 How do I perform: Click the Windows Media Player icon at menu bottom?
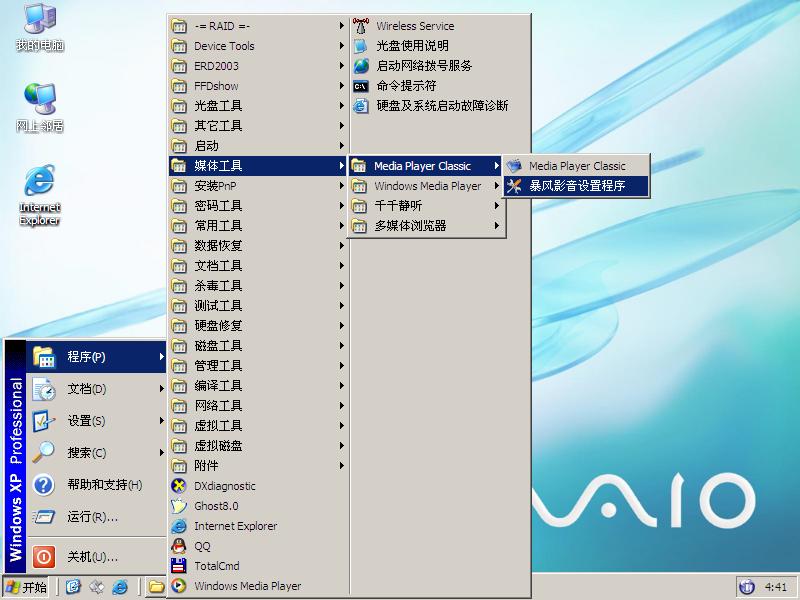179,586
